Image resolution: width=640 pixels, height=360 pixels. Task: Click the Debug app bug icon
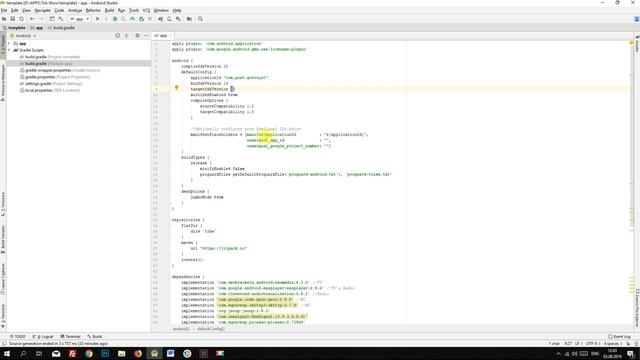click(115, 19)
